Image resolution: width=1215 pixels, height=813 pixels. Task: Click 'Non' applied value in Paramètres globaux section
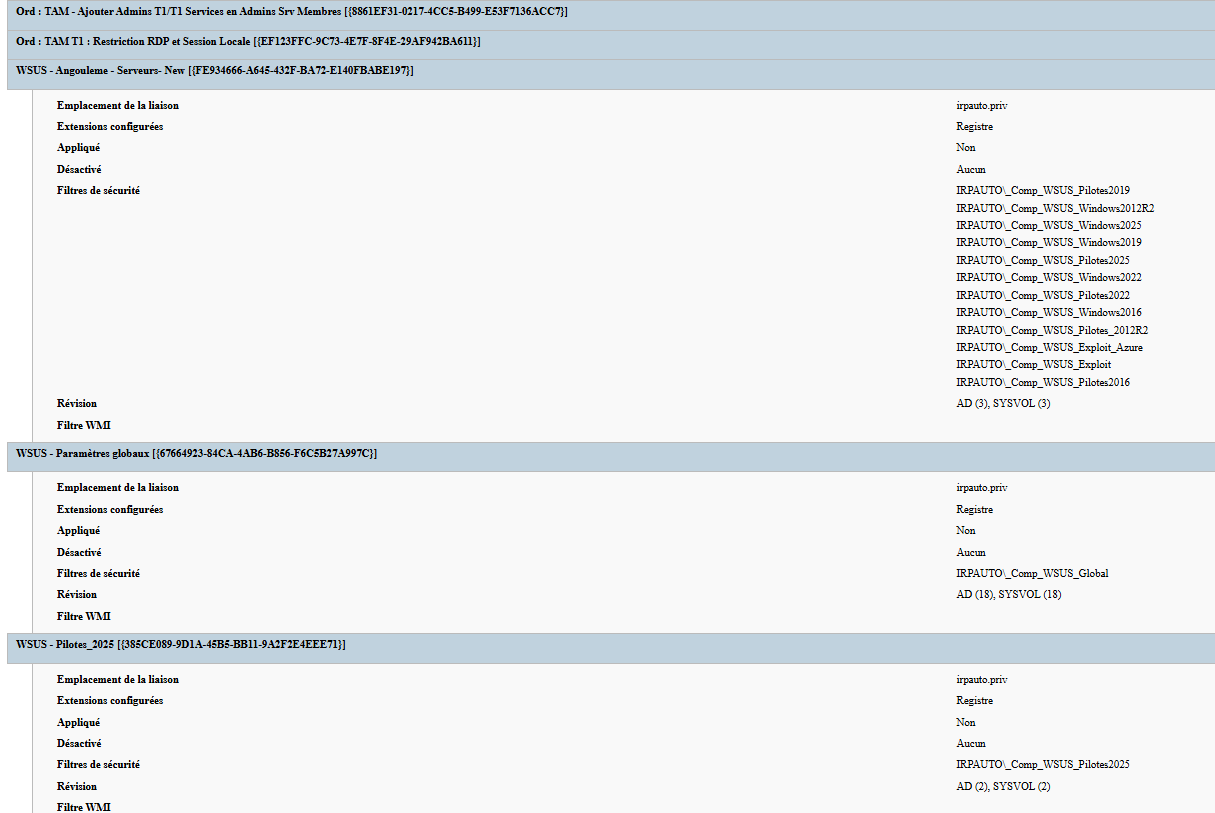pyautogui.click(x=965, y=530)
